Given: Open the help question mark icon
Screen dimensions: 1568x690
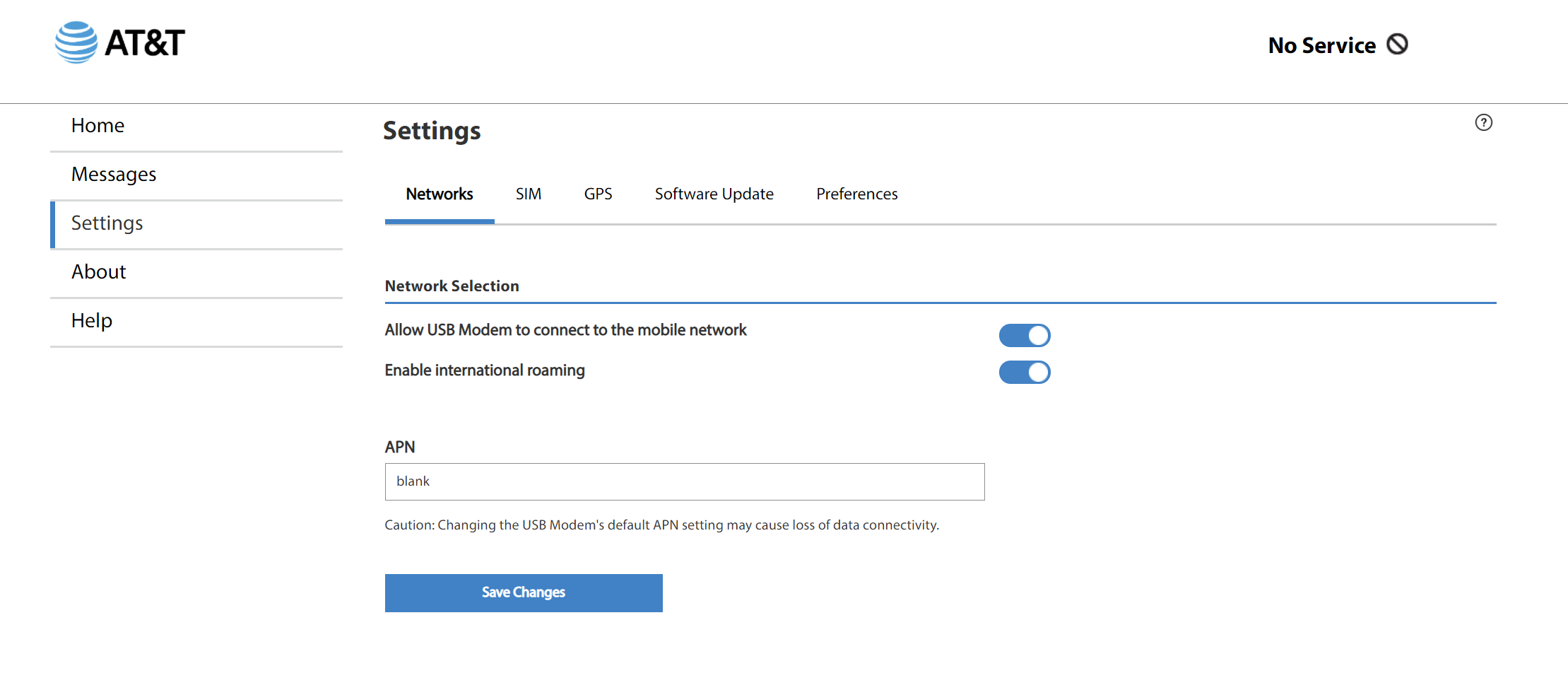Looking at the screenshot, I should pos(1484,123).
